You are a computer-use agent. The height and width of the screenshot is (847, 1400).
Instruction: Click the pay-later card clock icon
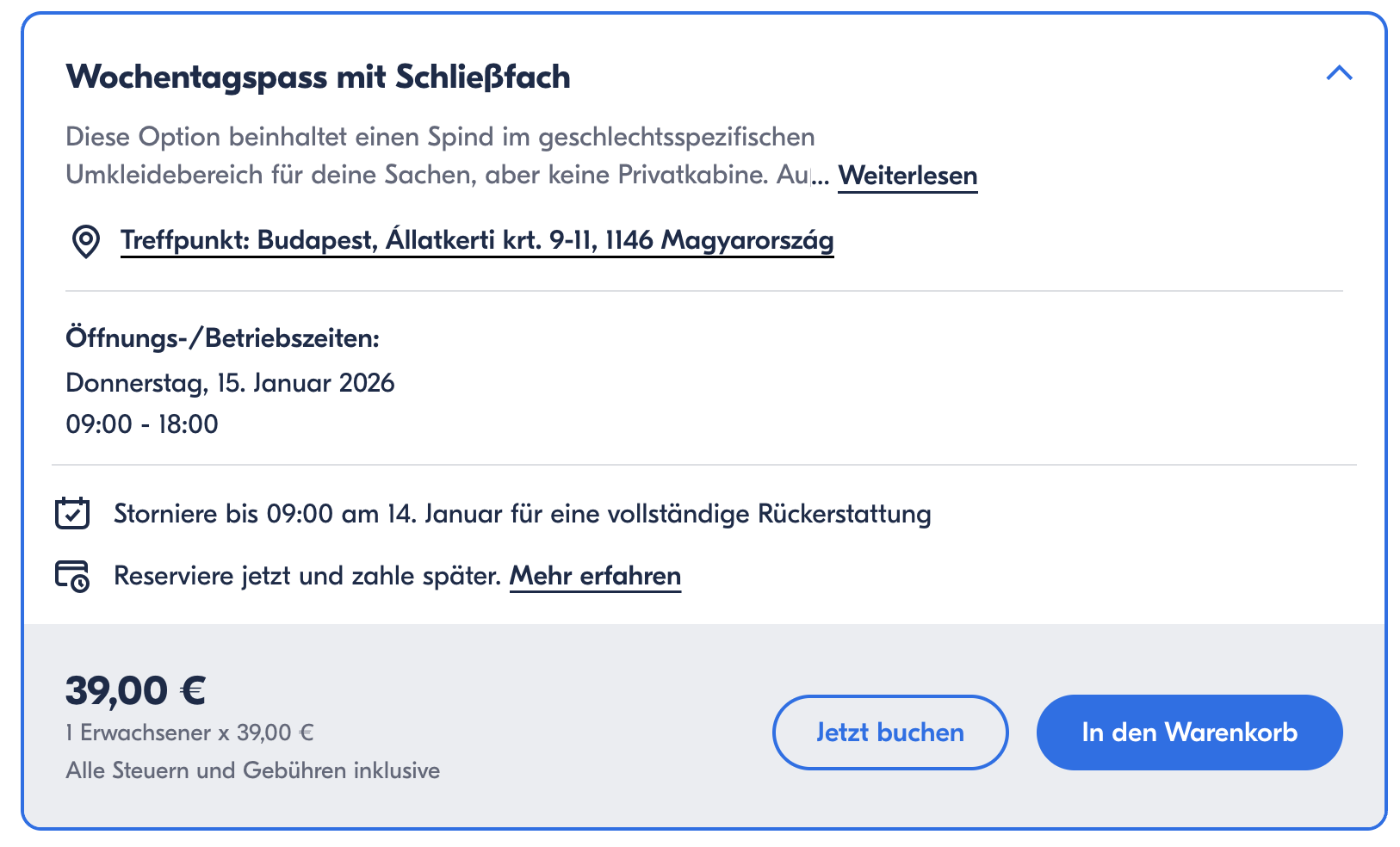tap(72, 576)
